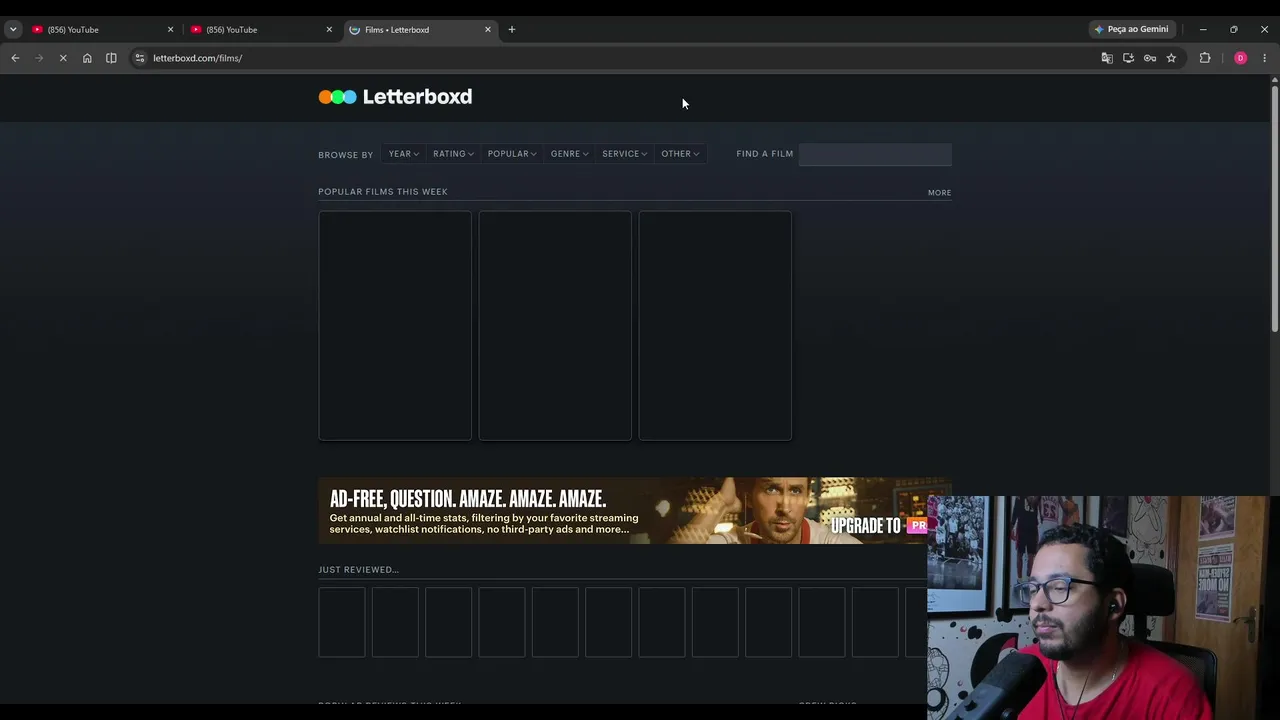
Task: Open the pink profile avatar menu
Action: pos(1240,58)
